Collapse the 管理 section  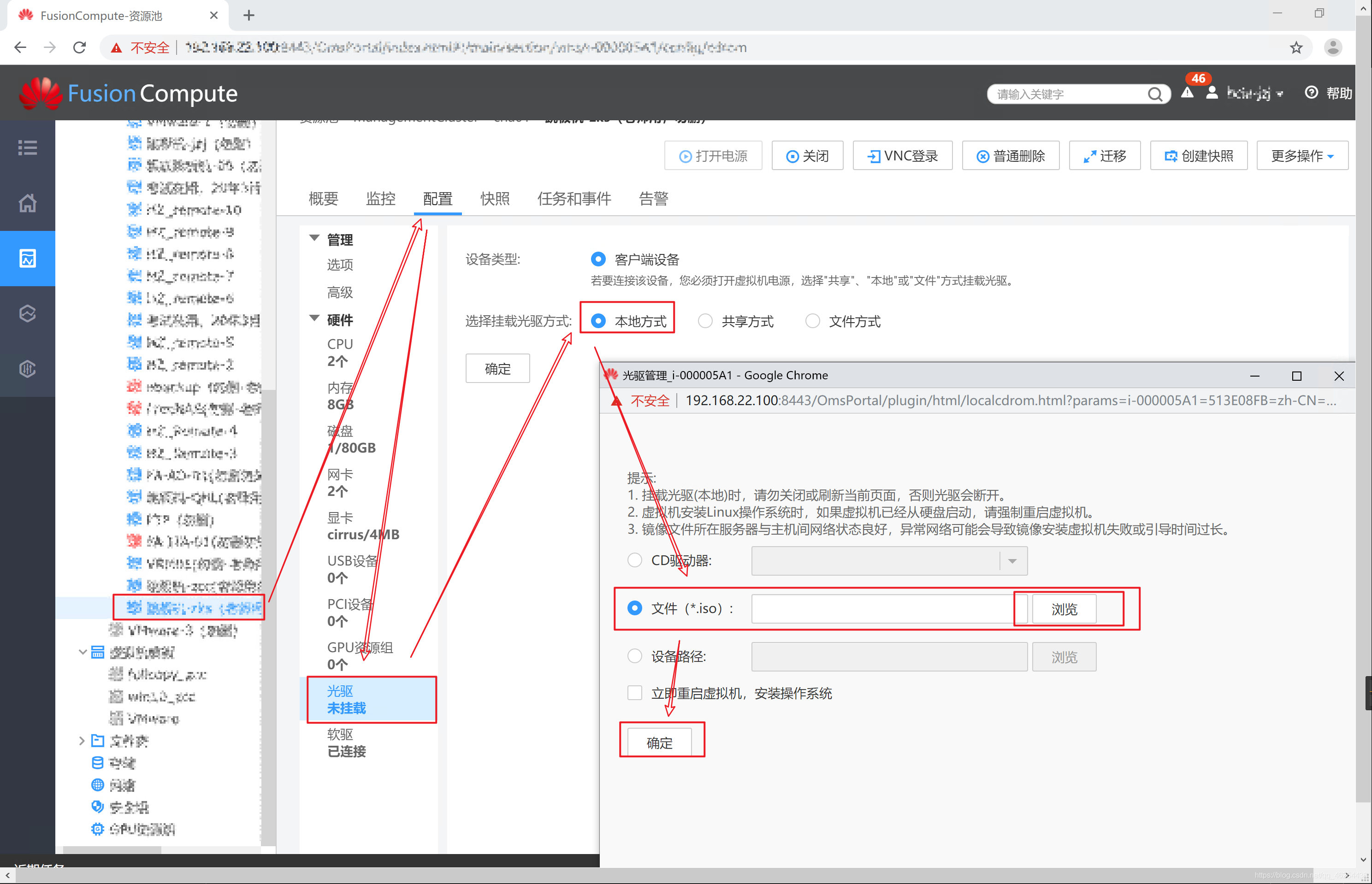(314, 238)
